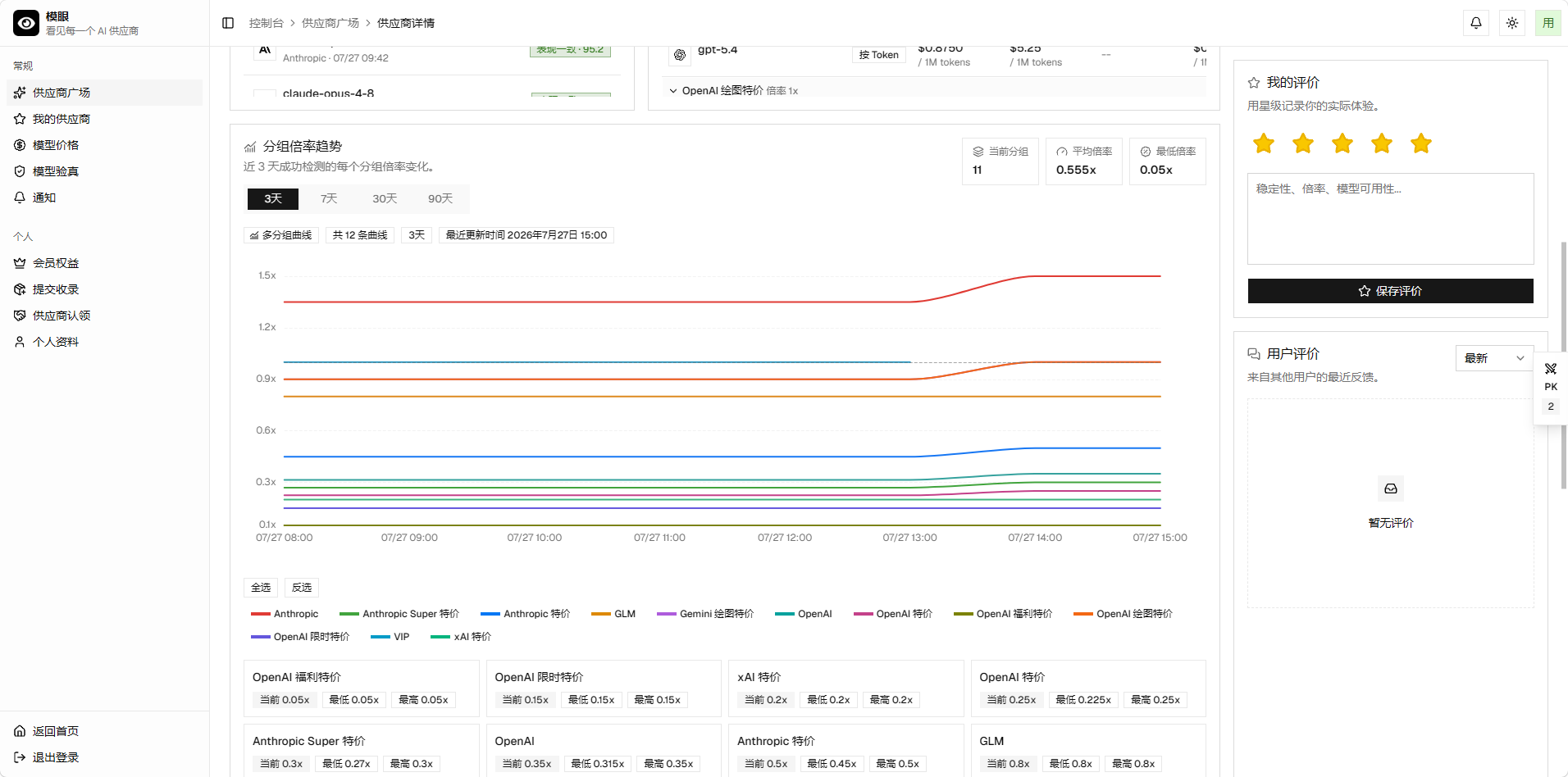The height and width of the screenshot is (777, 1568).
Task: Toggle the sidebar panel icon
Action: (228, 23)
